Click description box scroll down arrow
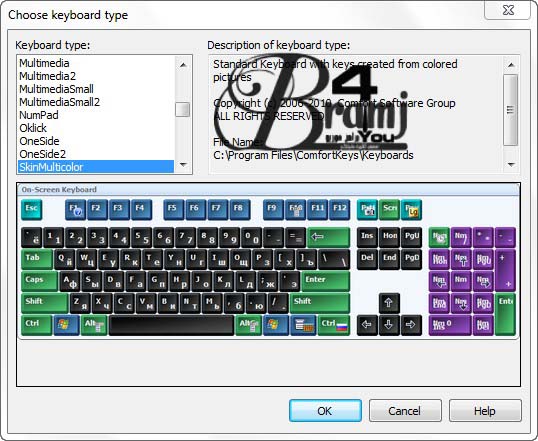This screenshot has height=441, width=538. [511, 165]
